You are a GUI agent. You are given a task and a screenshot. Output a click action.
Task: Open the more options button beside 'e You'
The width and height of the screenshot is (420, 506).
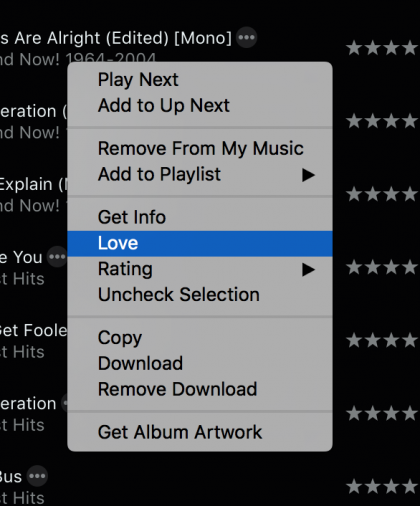point(57,257)
